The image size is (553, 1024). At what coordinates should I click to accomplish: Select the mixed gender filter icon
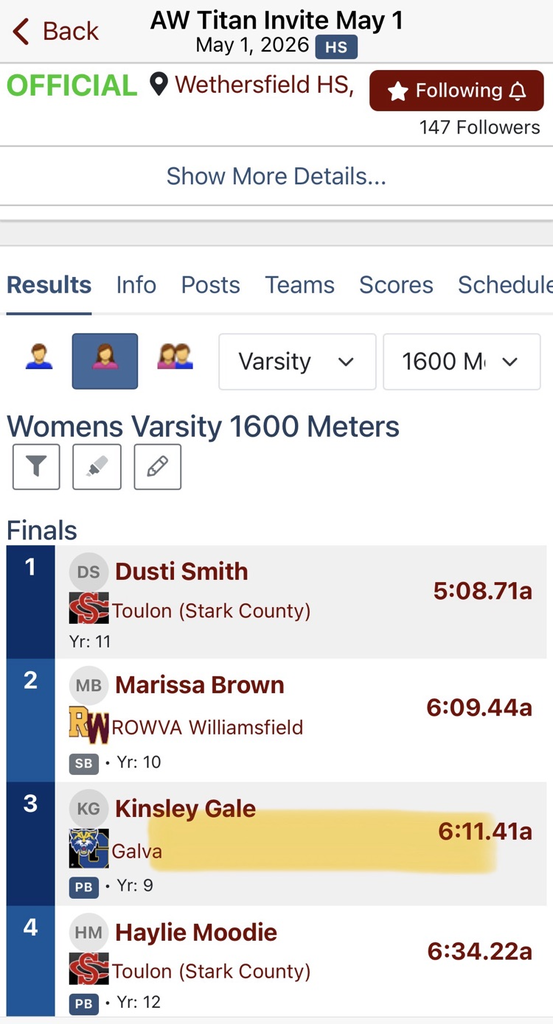[x=175, y=357]
